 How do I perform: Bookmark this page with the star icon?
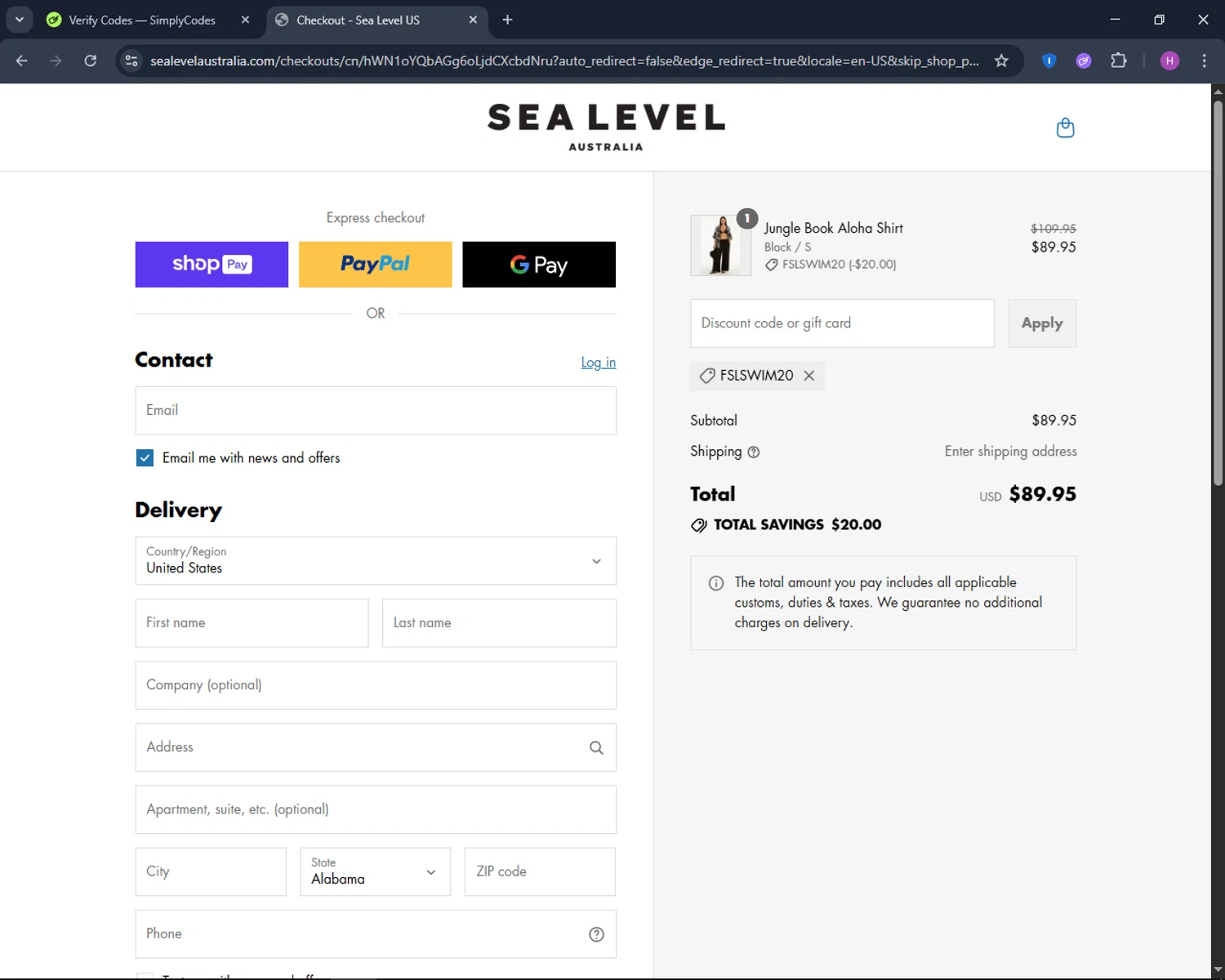coord(1001,60)
